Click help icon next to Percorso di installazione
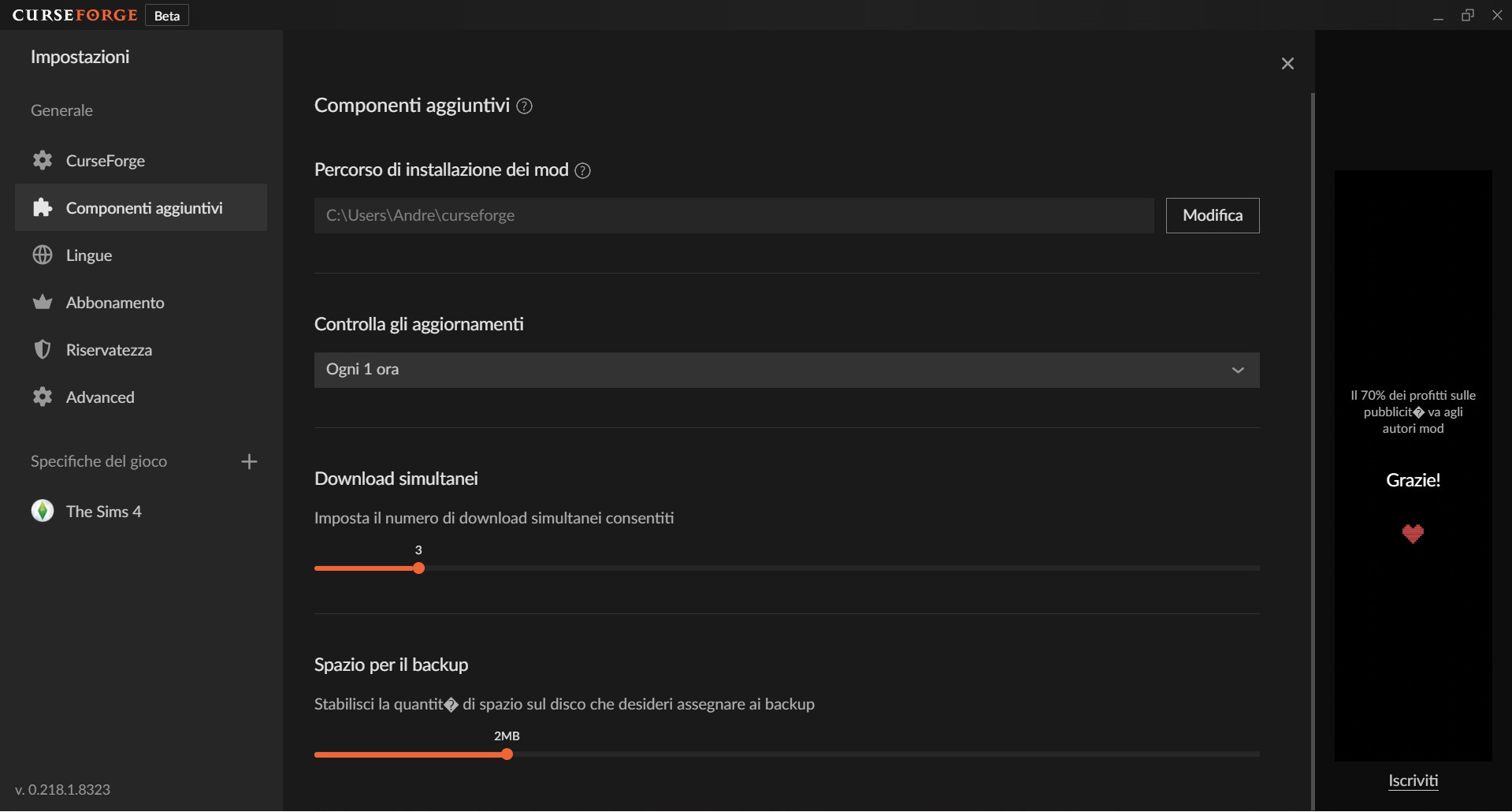This screenshot has height=812, width=1512. [582, 170]
